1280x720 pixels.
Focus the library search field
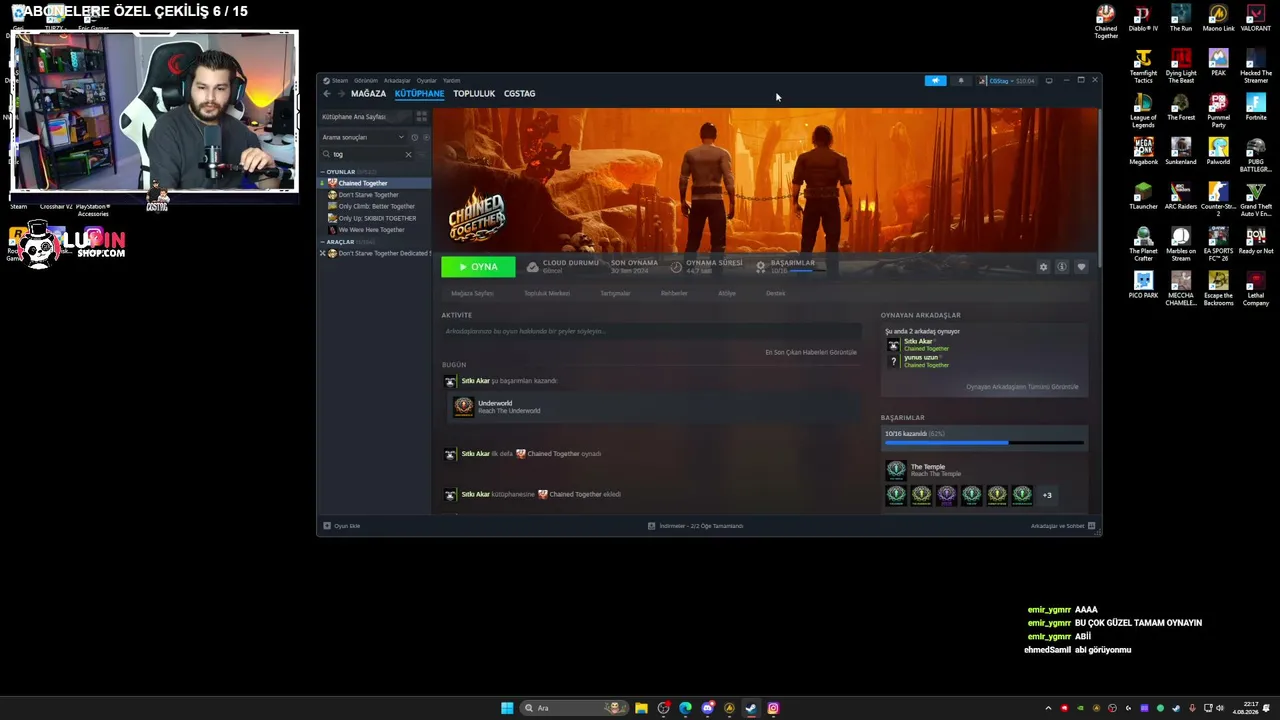tap(368, 154)
